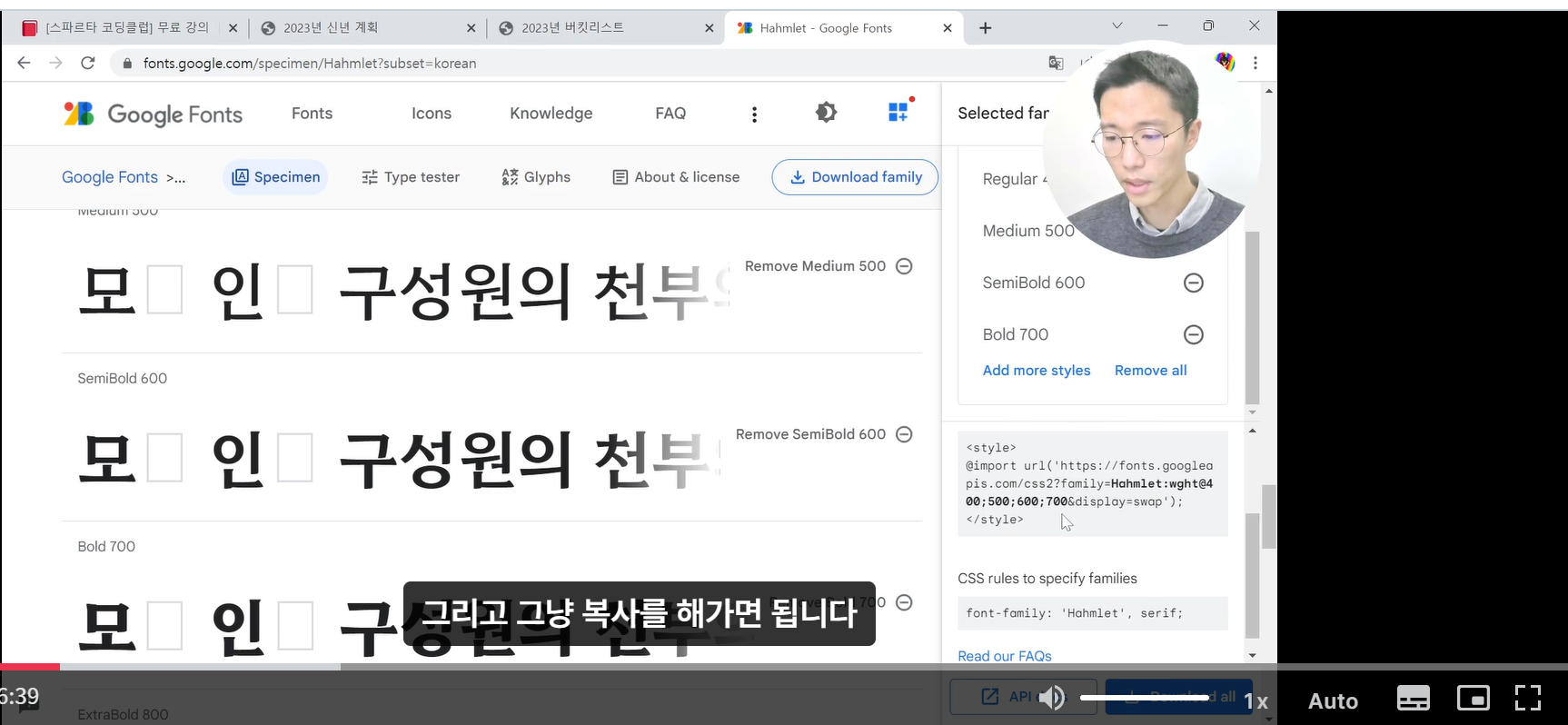1568x725 pixels.
Task: Click the @import style code block
Action: 1093,483
